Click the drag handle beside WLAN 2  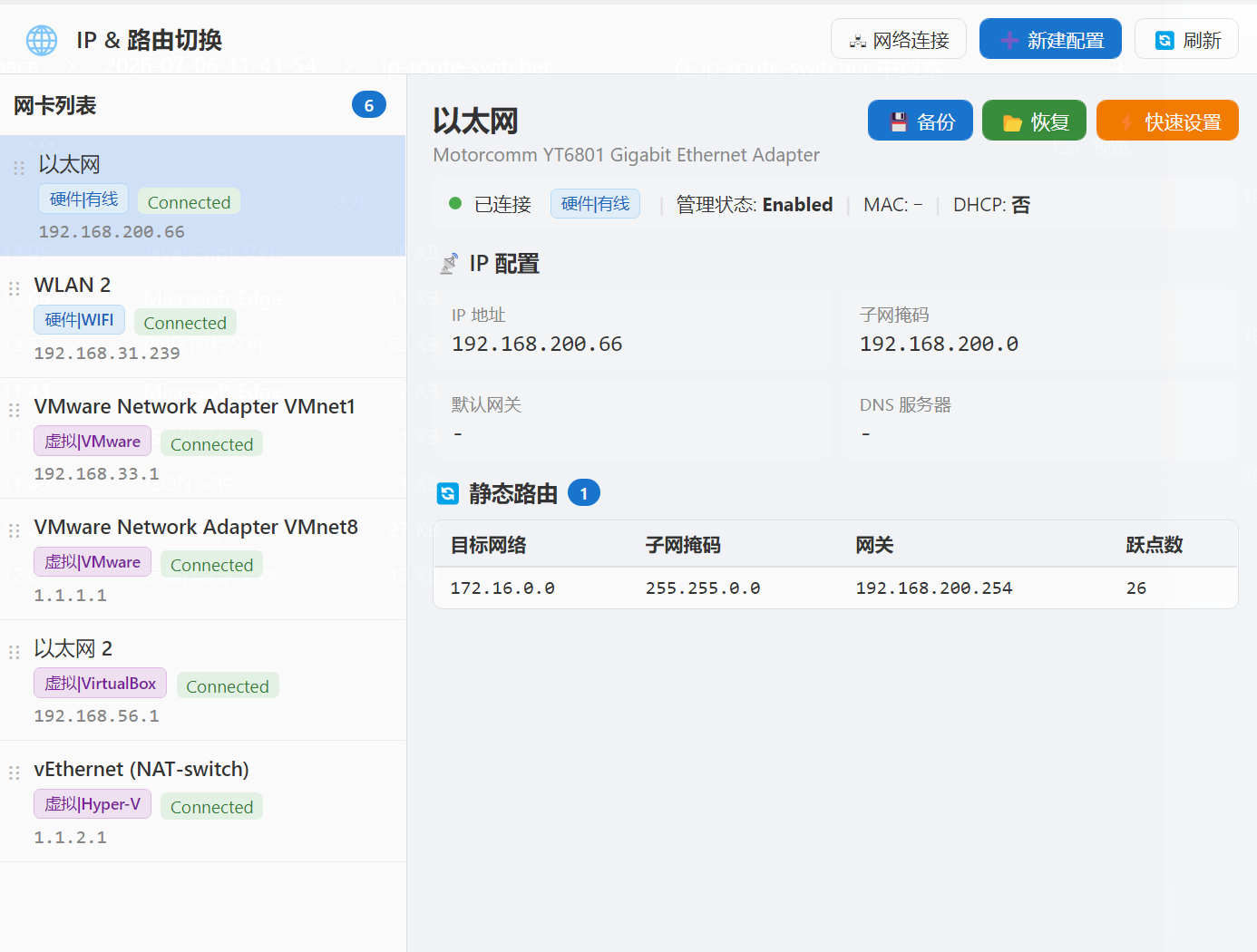pos(14,289)
